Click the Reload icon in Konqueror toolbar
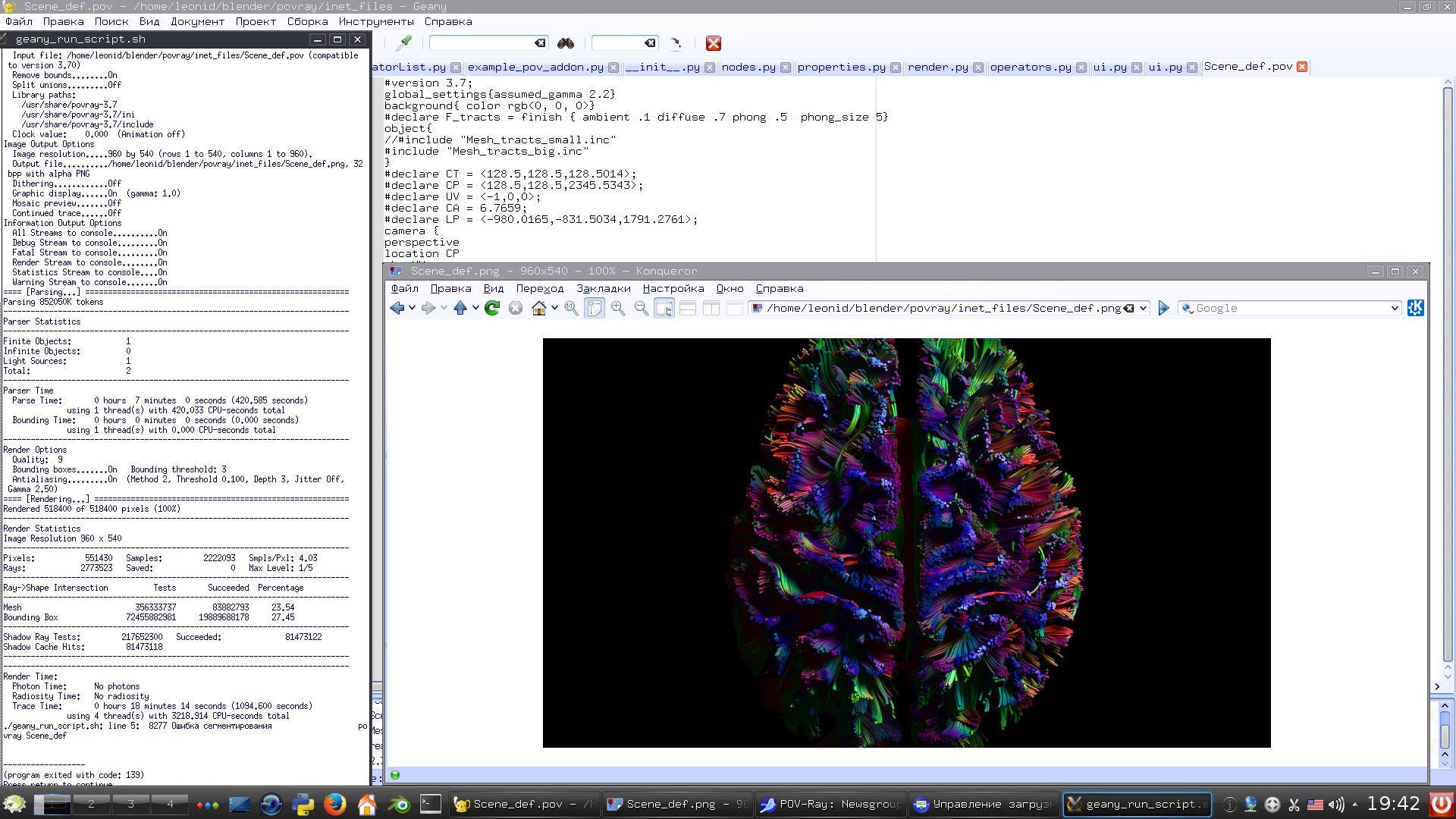The width and height of the screenshot is (1456, 819). tap(492, 308)
